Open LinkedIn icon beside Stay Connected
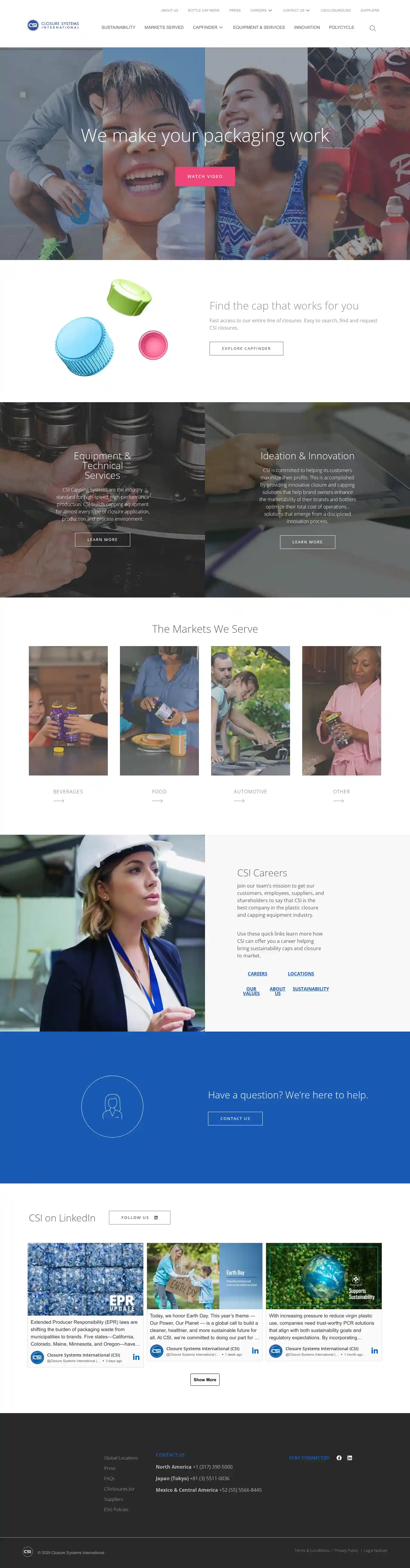Image resolution: width=410 pixels, height=1568 pixels. tap(350, 1458)
